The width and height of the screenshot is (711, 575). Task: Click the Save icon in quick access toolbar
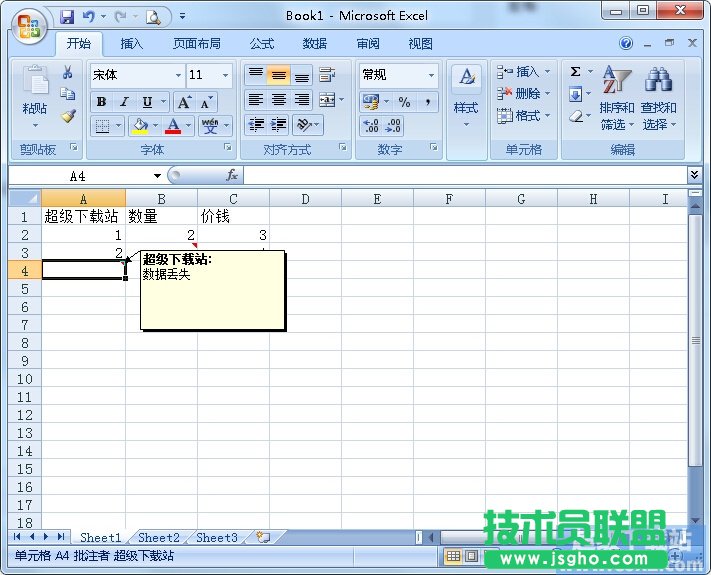tap(67, 16)
